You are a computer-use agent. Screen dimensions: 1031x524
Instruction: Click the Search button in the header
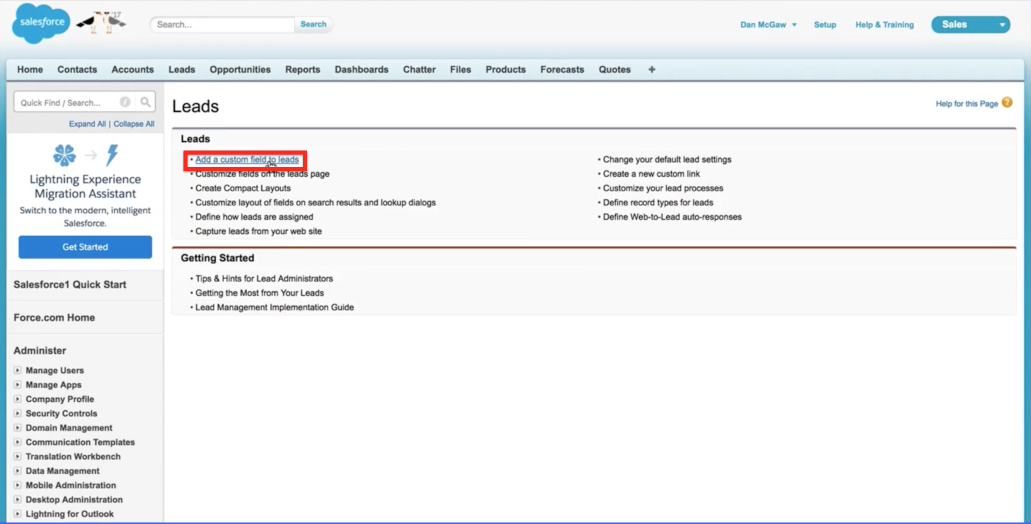coord(313,24)
